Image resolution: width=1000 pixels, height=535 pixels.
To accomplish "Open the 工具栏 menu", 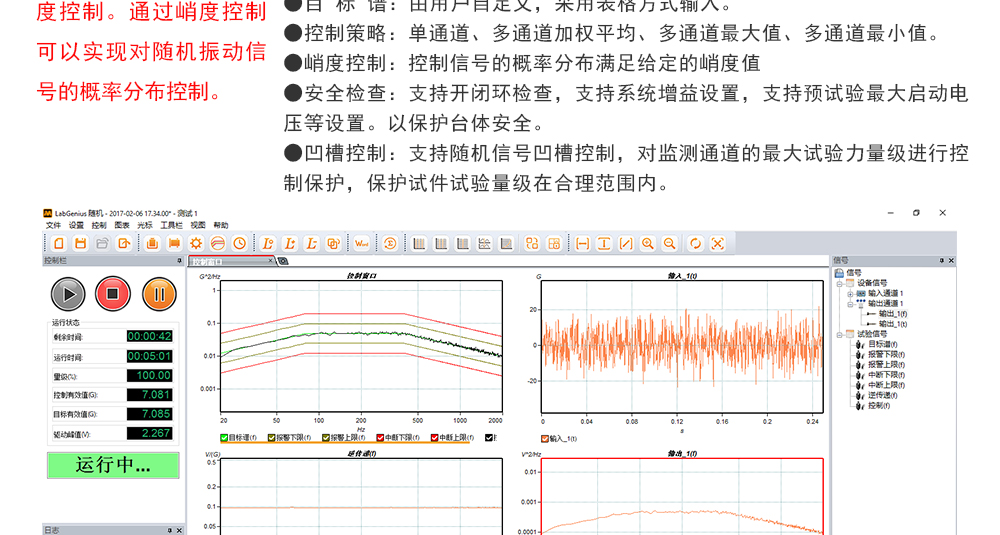I will [x=171, y=226].
